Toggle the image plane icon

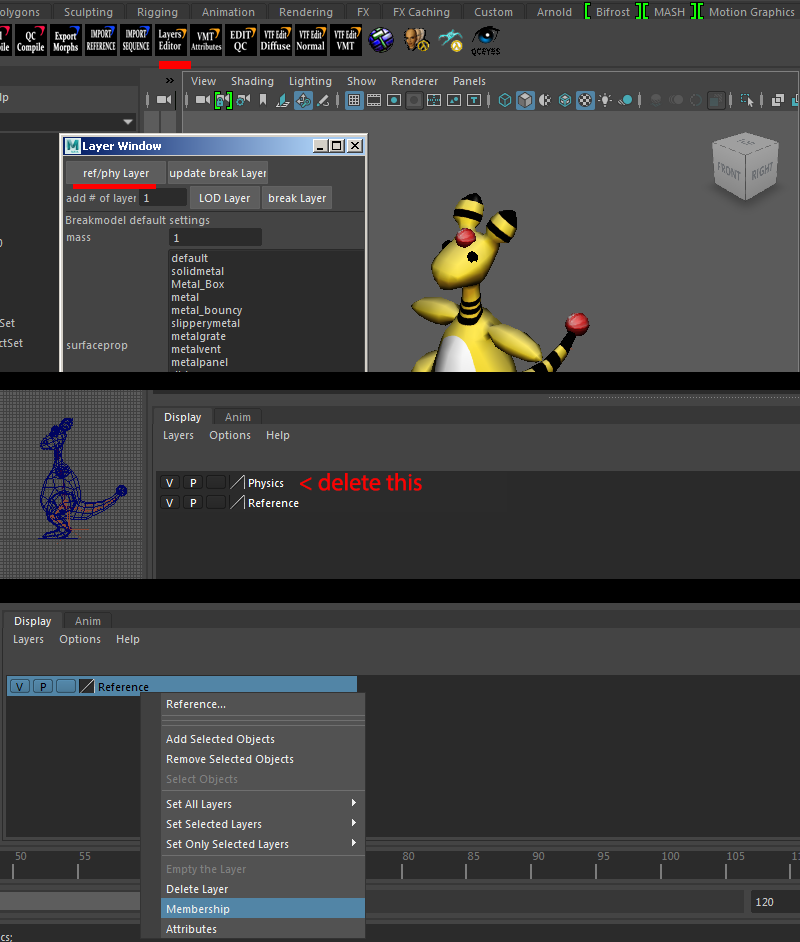283,100
